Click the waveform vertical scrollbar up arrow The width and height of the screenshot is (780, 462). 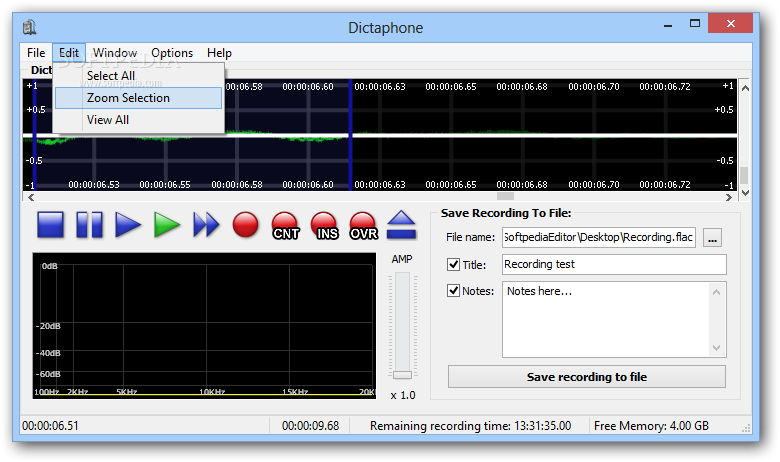(745, 88)
